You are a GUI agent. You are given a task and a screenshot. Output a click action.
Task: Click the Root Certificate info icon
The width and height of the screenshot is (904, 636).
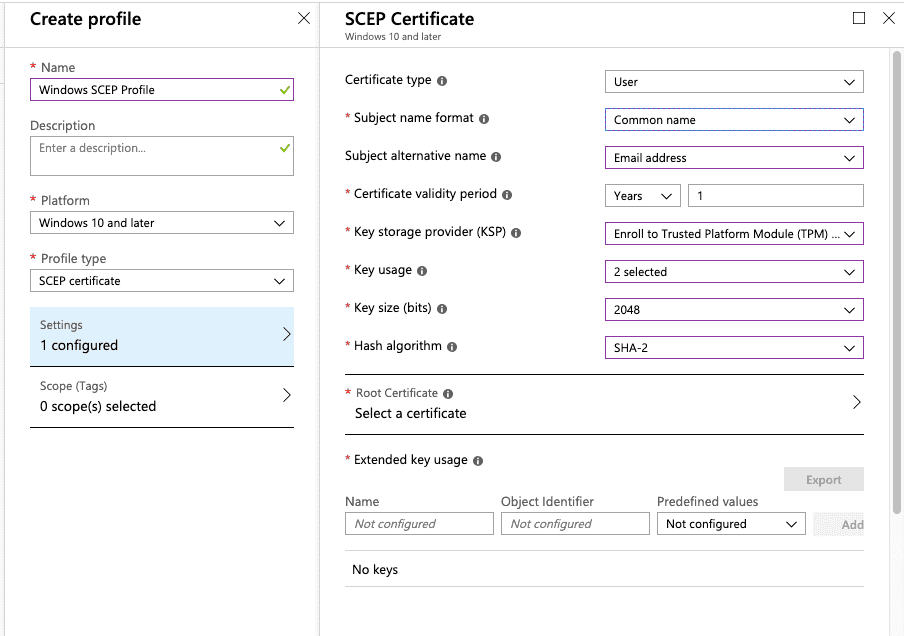(x=448, y=394)
